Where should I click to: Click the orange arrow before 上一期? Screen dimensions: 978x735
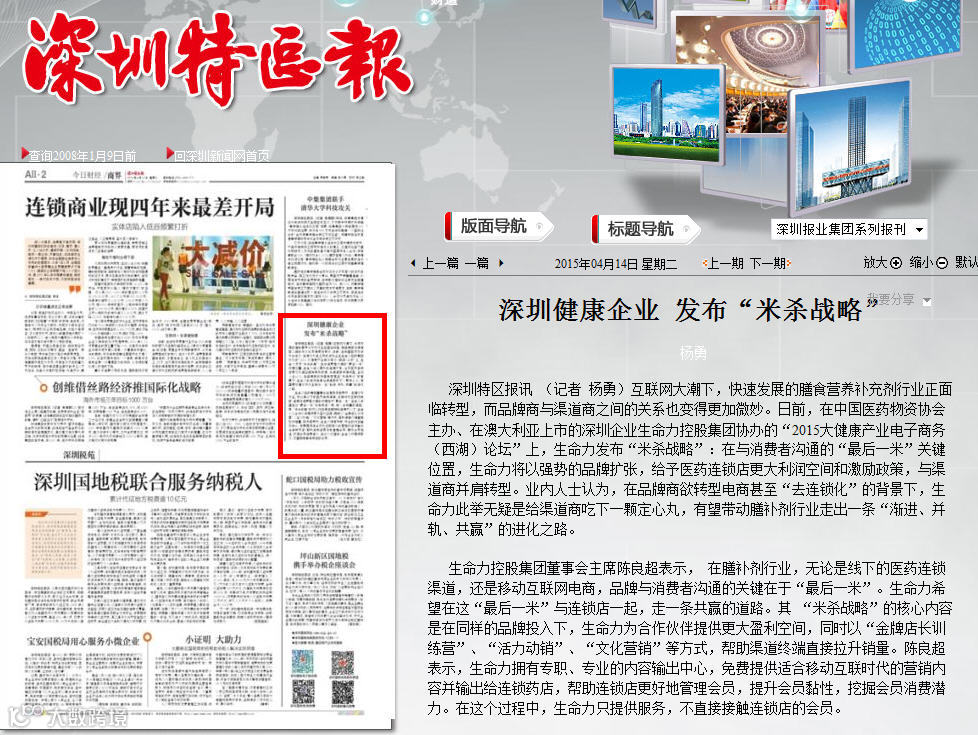click(705, 263)
